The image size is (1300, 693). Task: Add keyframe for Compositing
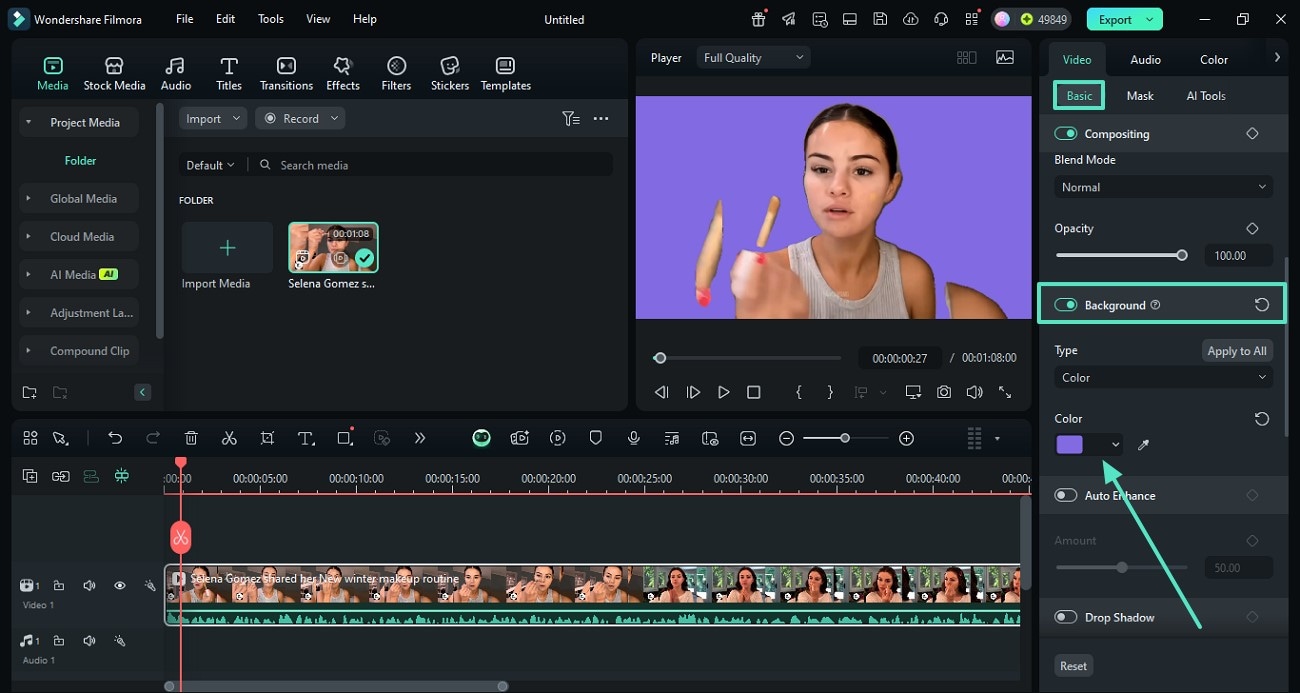(x=1252, y=134)
